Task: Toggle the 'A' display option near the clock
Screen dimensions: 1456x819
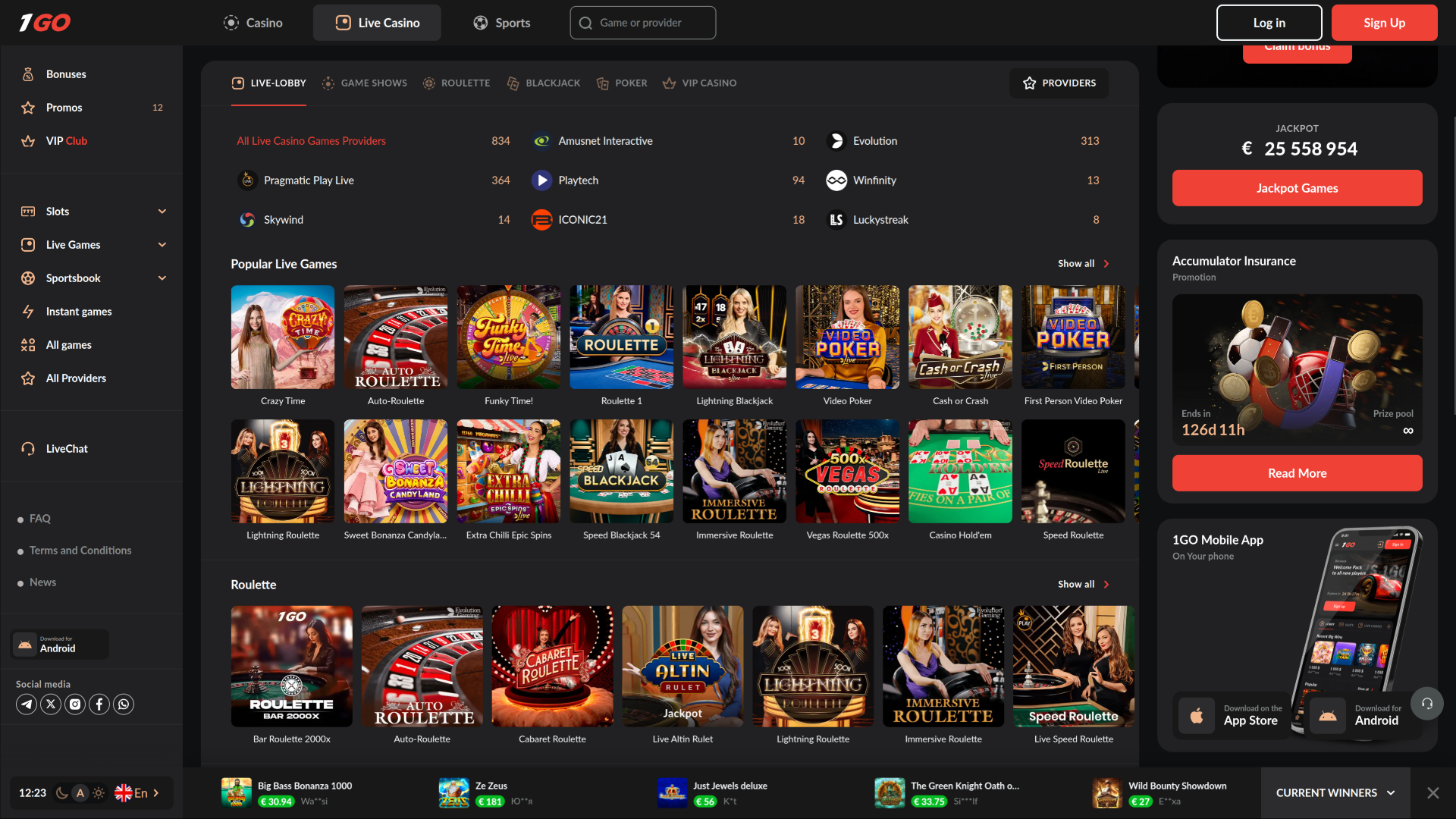Action: point(80,792)
